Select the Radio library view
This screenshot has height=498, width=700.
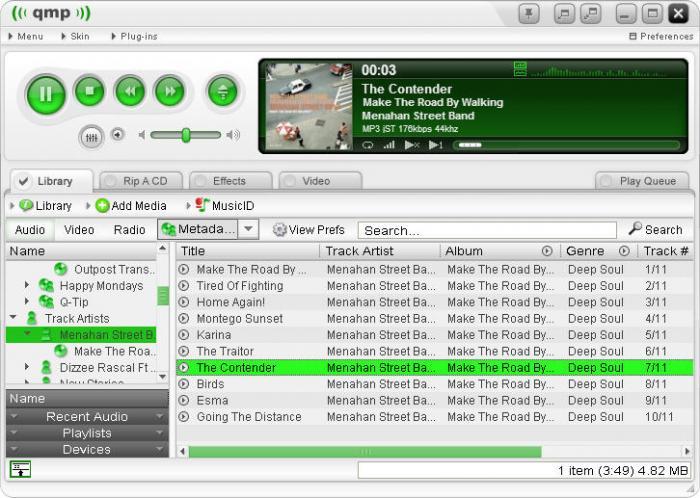[x=129, y=230]
